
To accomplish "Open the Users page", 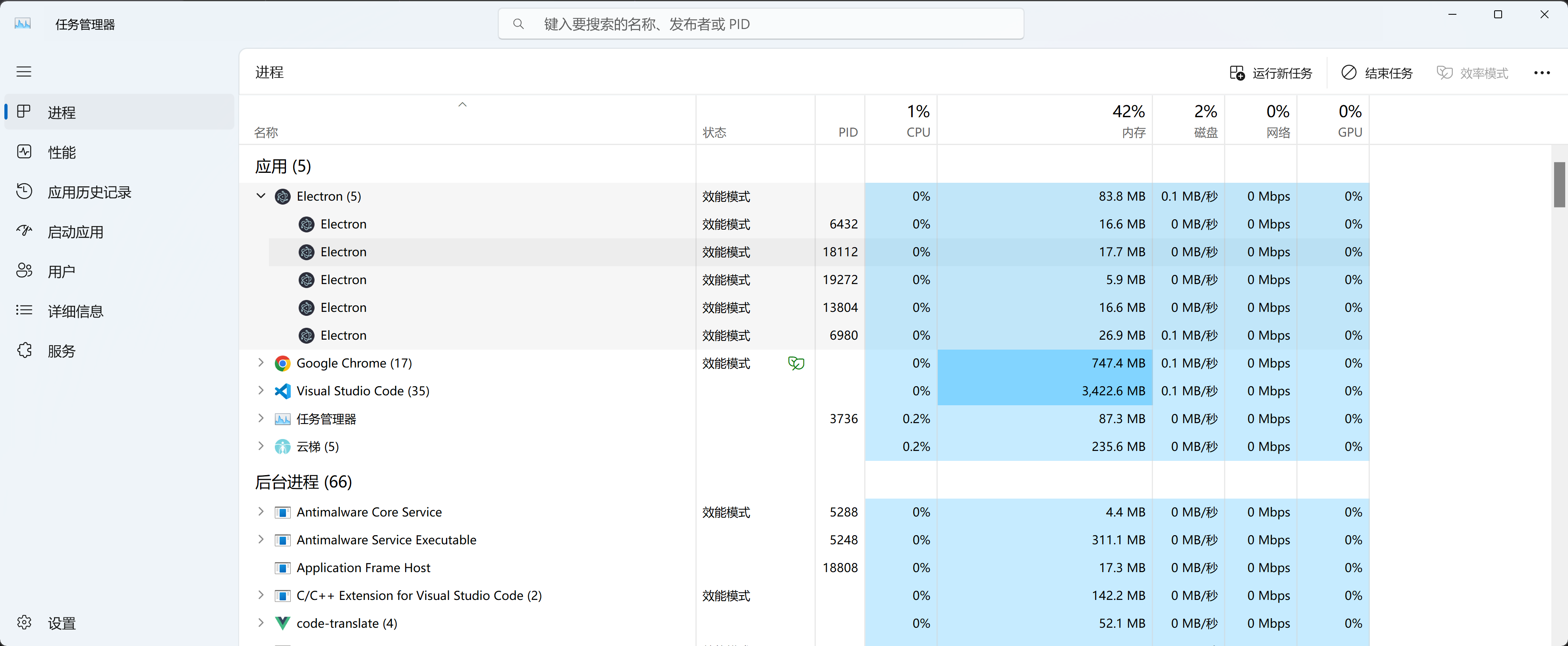I will pyautogui.click(x=119, y=272).
